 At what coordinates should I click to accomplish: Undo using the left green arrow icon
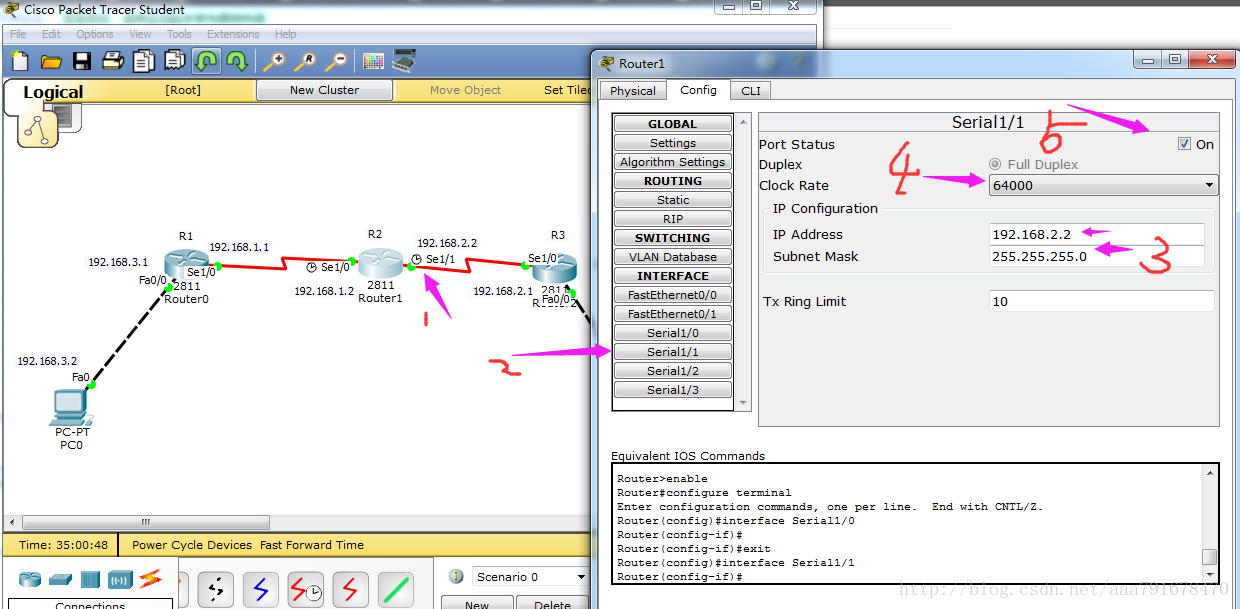coord(206,61)
